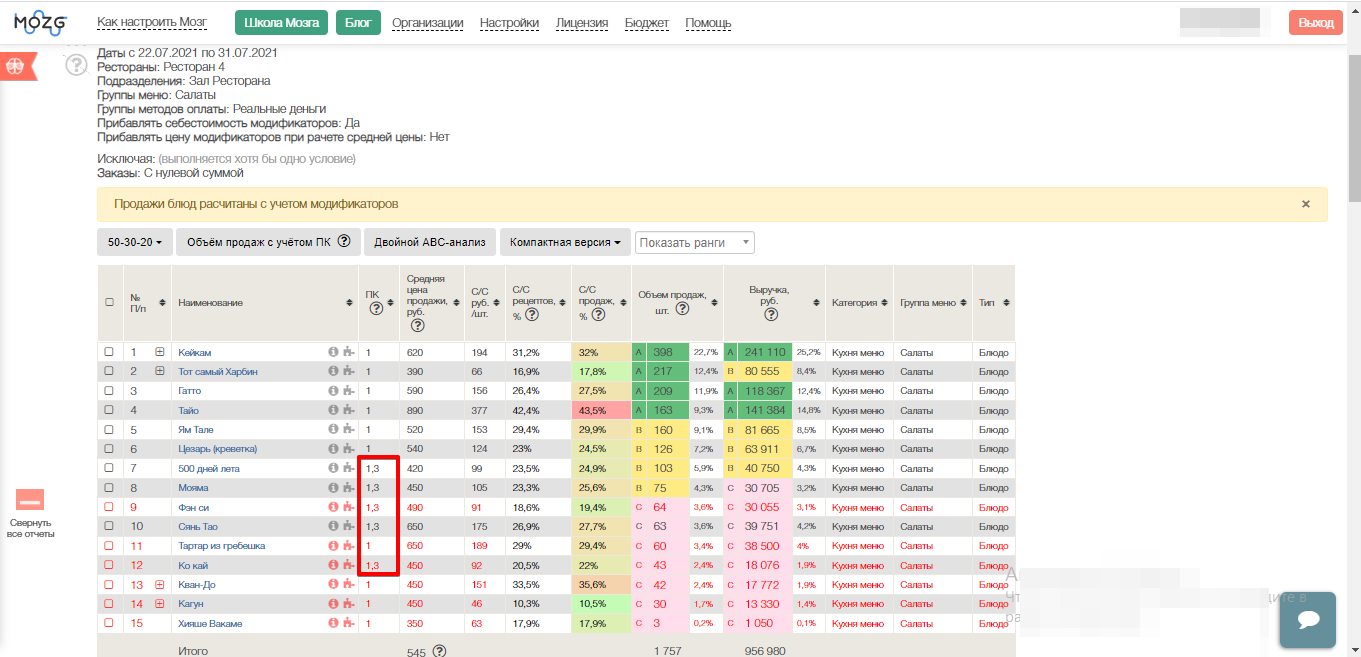Click the red brain flag icon
Viewport: 1361px width, 657px height.
(x=16, y=66)
